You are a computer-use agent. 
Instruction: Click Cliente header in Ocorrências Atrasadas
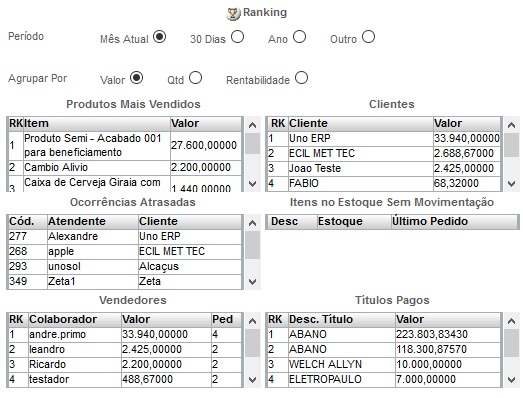point(190,221)
